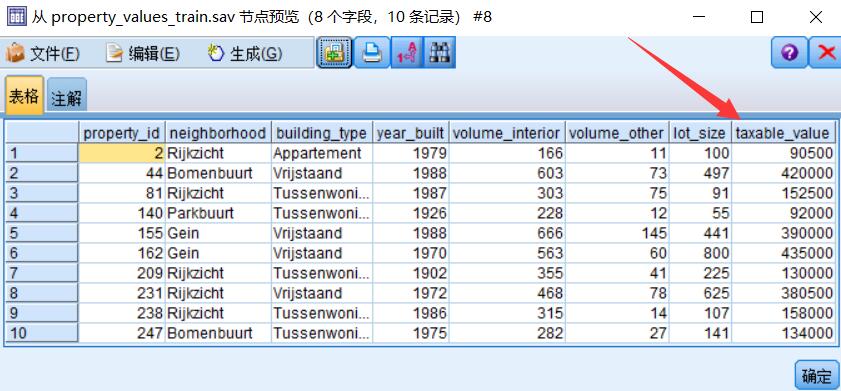Click the purple help question icon
Viewport: 841px width, 391px height.
coord(789,53)
